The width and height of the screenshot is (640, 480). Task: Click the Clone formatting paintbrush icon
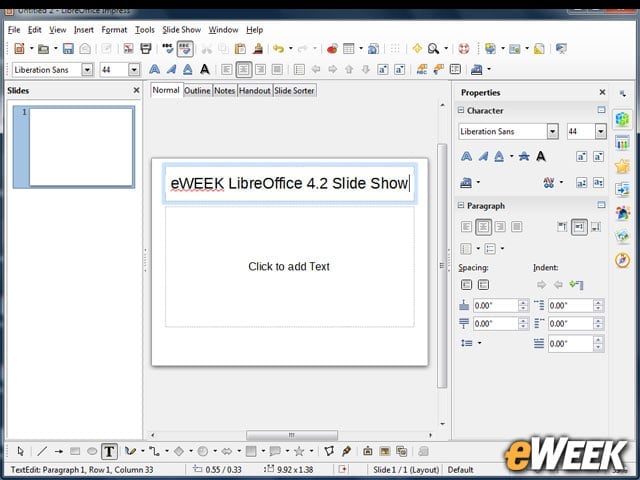coord(258,49)
